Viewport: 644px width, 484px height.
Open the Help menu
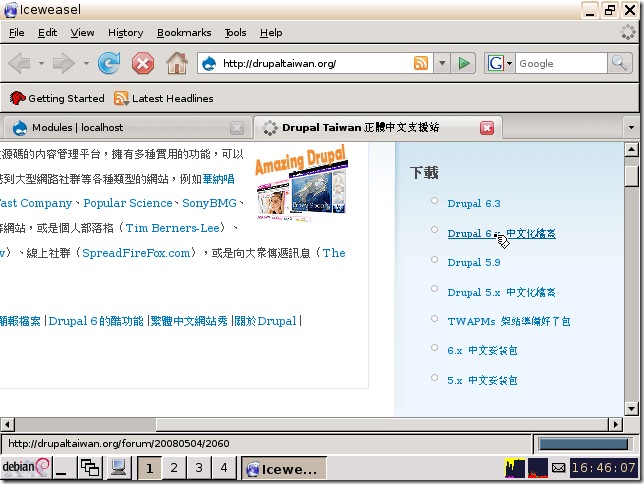(x=271, y=32)
